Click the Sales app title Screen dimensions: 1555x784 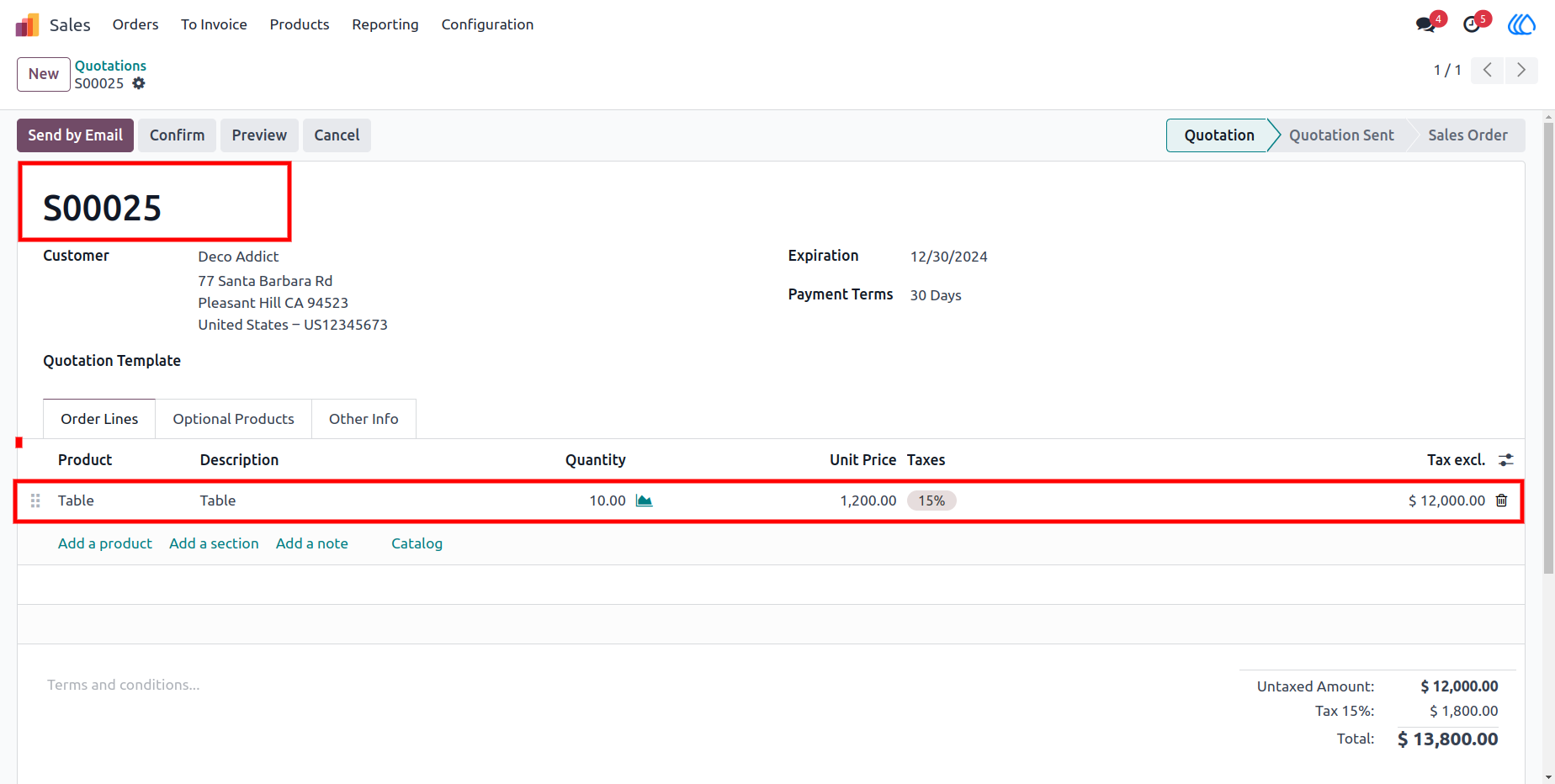70,24
